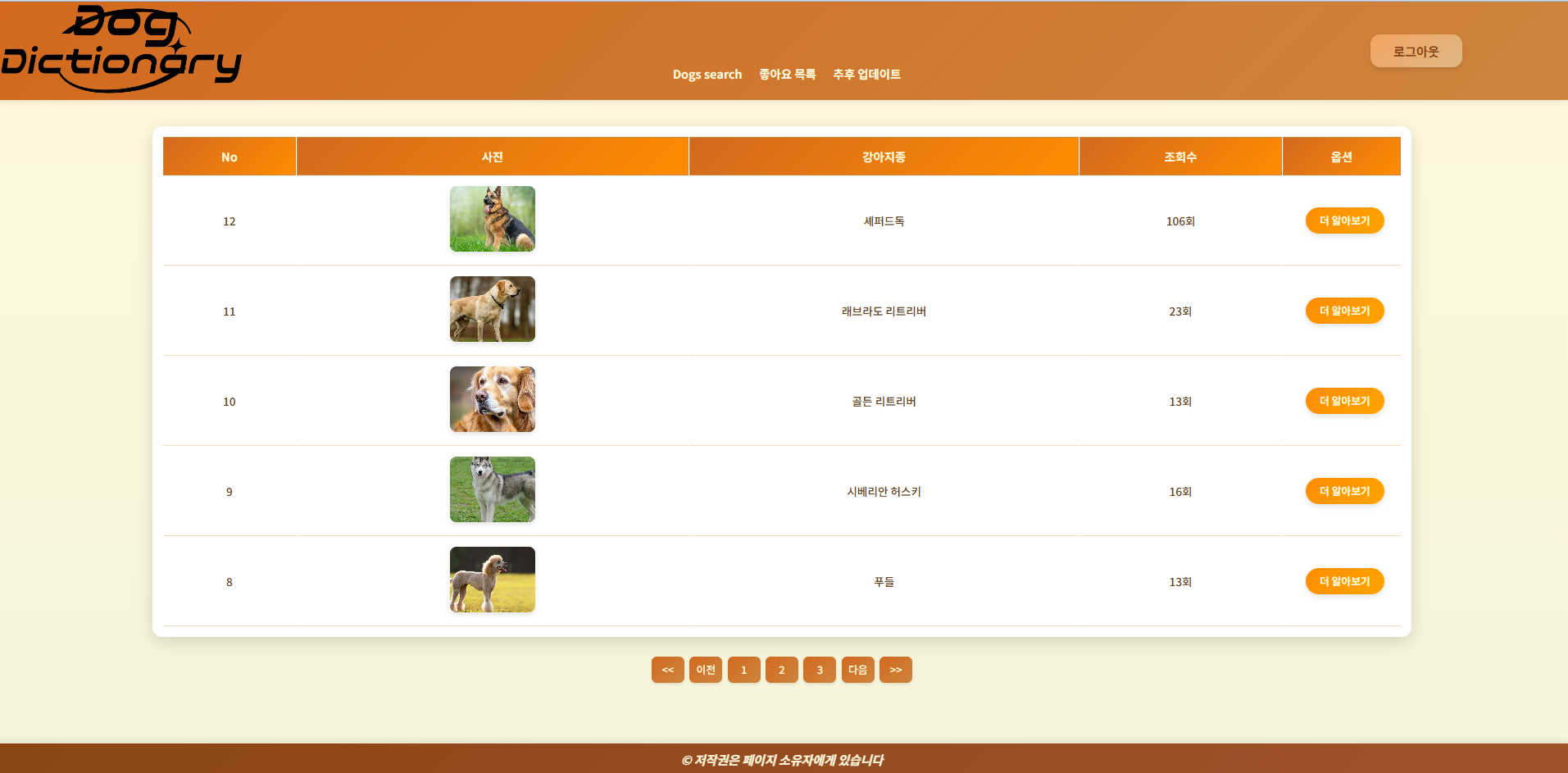The height and width of the screenshot is (773, 1568).
Task: Select the Golden Retriever thumbnail image
Action: pos(492,399)
